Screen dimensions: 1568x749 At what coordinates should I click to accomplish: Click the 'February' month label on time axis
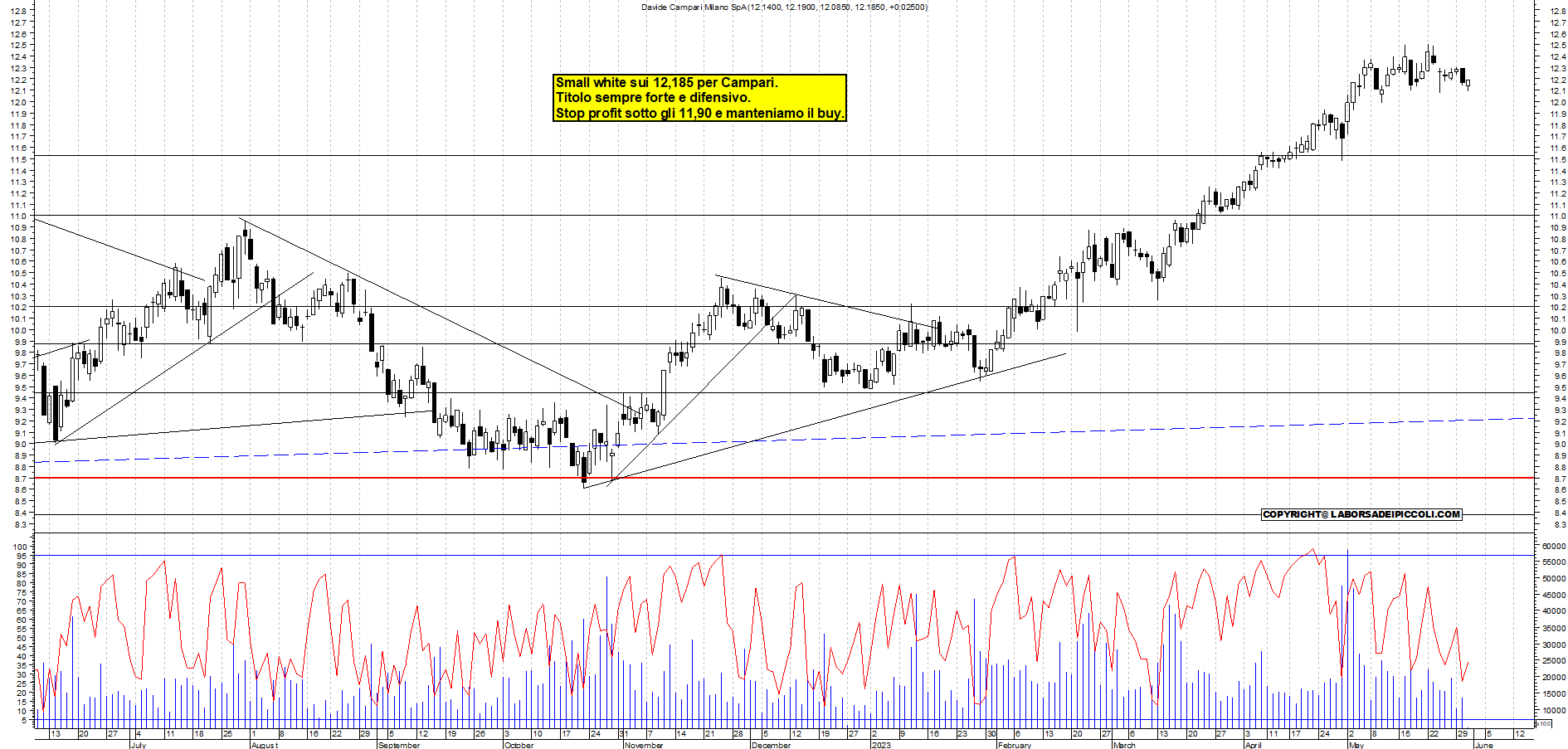[1015, 745]
